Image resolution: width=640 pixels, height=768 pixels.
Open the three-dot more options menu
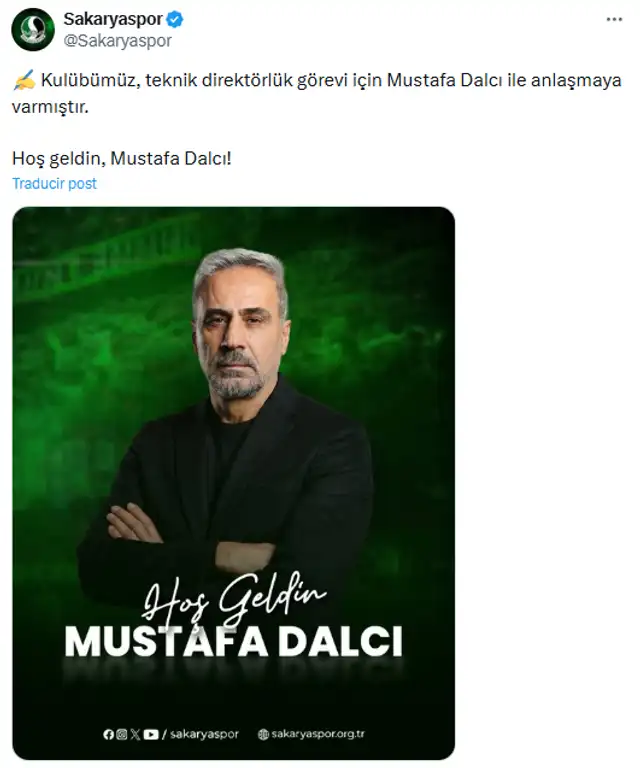(x=614, y=20)
